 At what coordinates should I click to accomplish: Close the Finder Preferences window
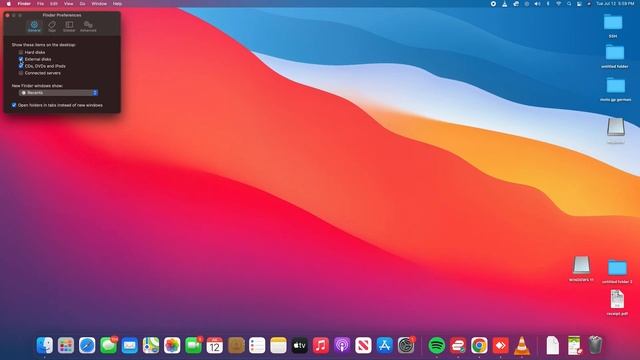pos(7,15)
